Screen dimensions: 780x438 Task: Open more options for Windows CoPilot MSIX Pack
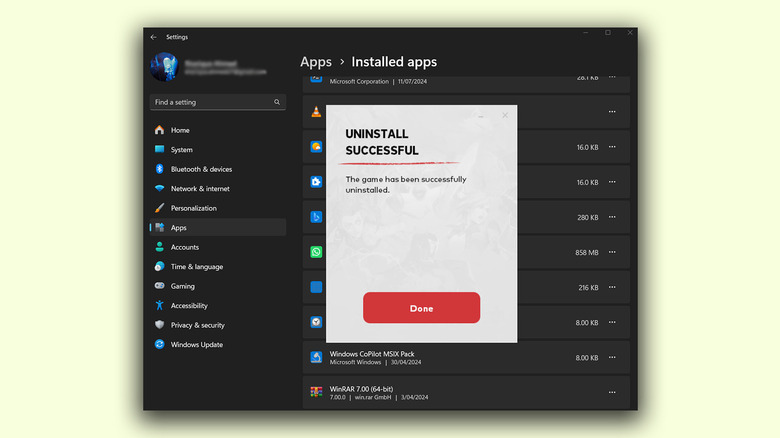coord(612,357)
